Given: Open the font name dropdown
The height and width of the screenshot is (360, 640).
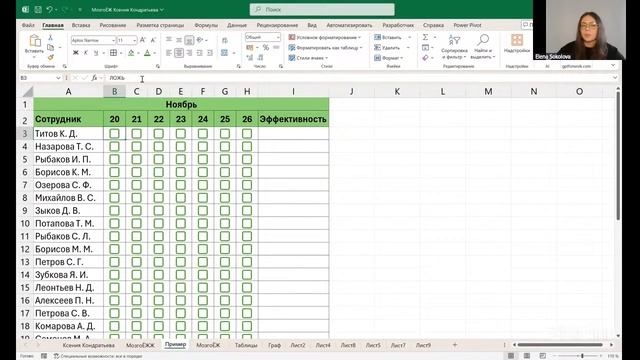Looking at the screenshot, I should pos(113,40).
